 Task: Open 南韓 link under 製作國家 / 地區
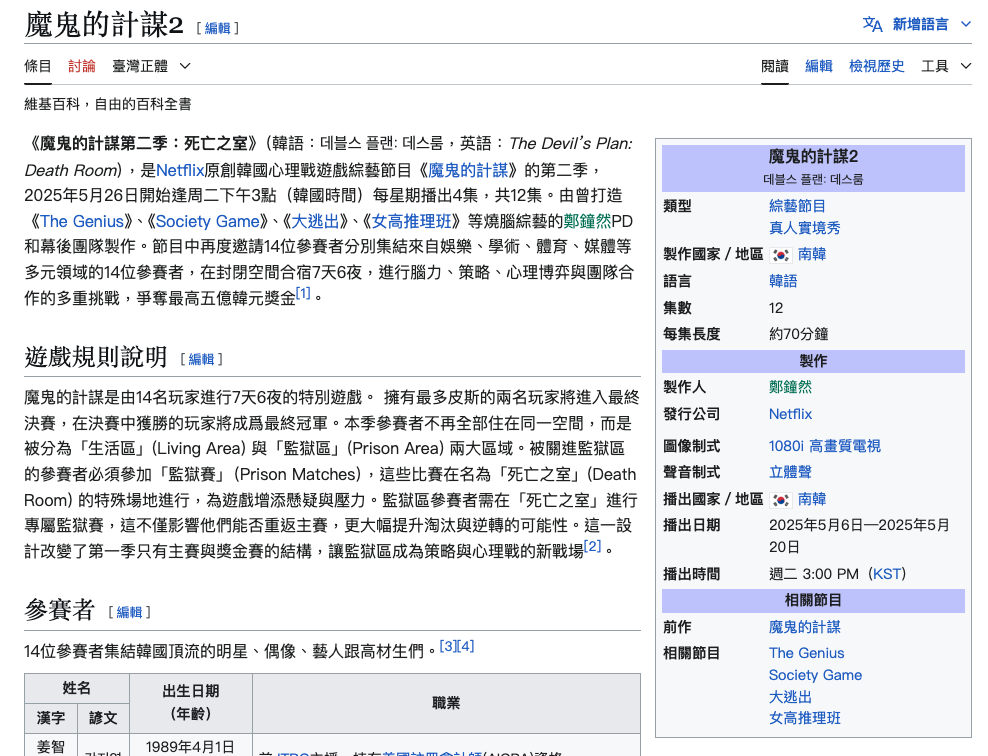[x=812, y=255]
